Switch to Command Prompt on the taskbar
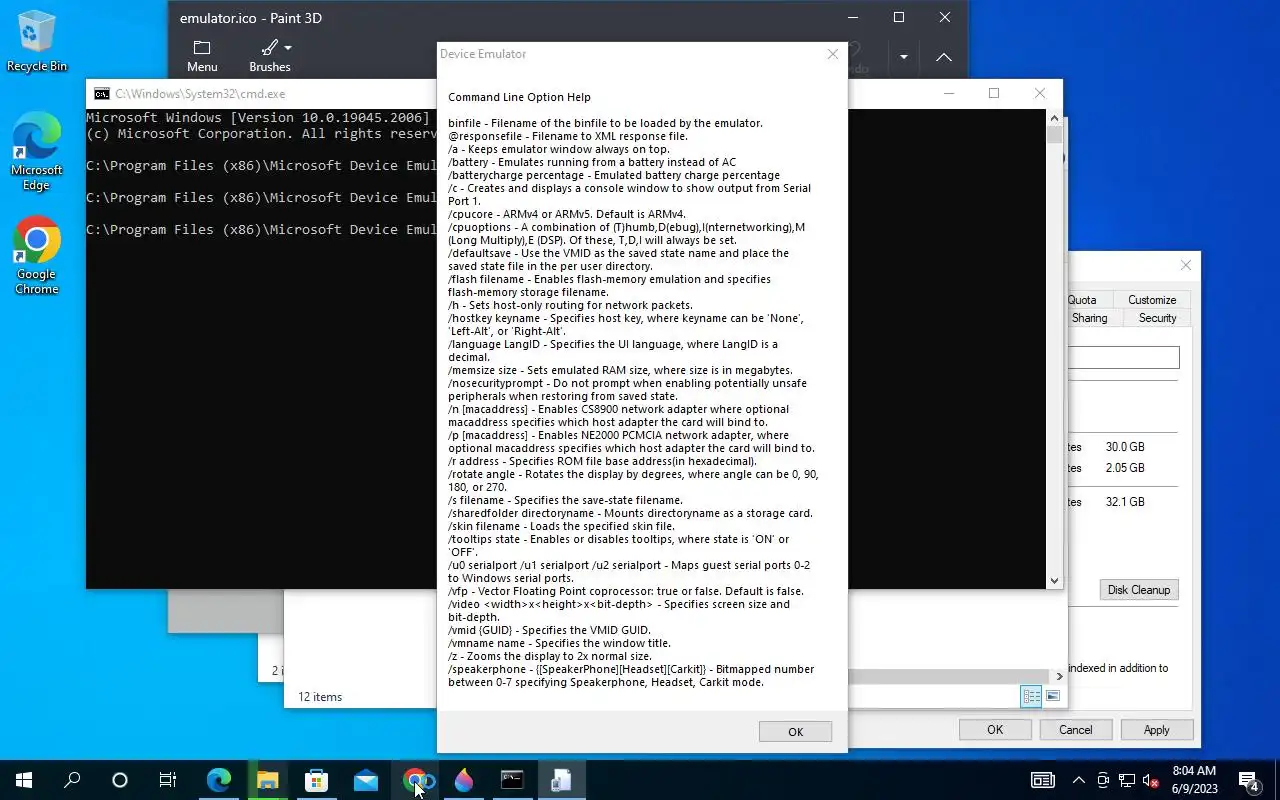 (x=512, y=780)
